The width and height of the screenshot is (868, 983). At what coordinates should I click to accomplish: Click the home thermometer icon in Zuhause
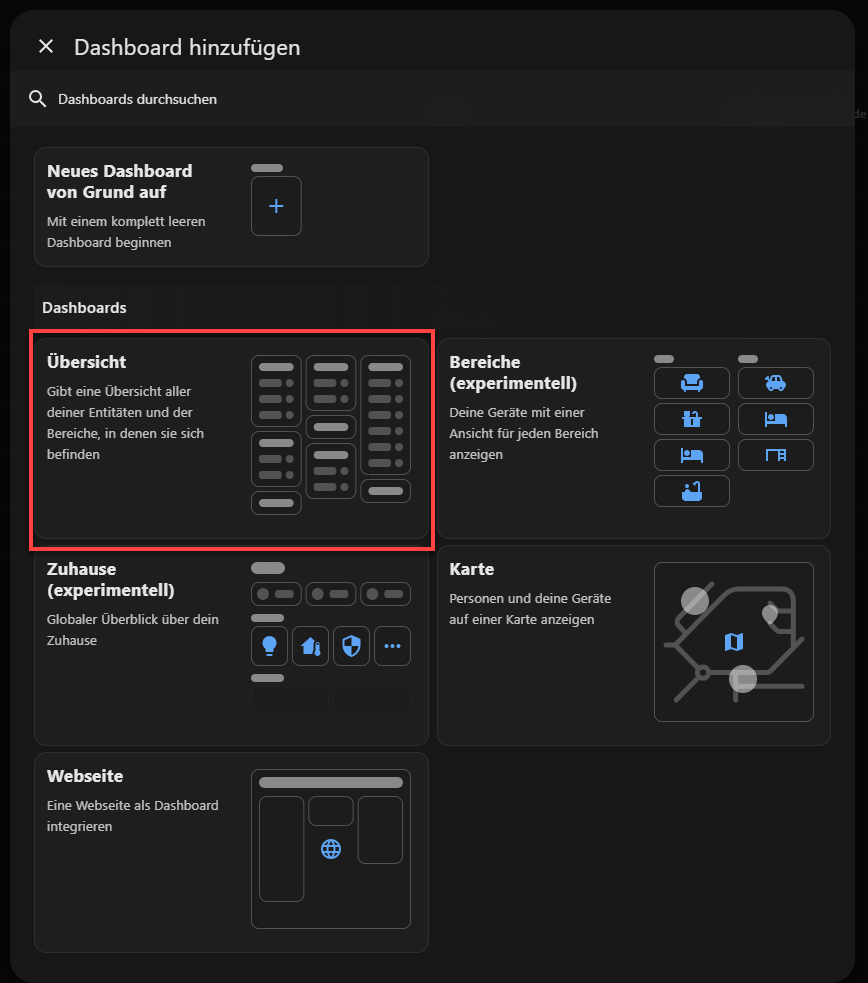[x=310, y=647]
